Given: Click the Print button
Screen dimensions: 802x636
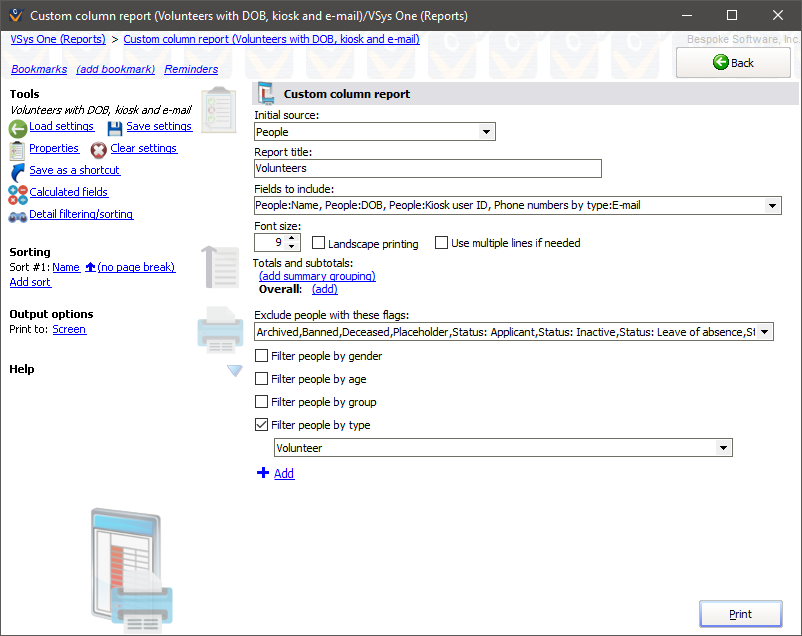Looking at the screenshot, I should (x=740, y=613).
